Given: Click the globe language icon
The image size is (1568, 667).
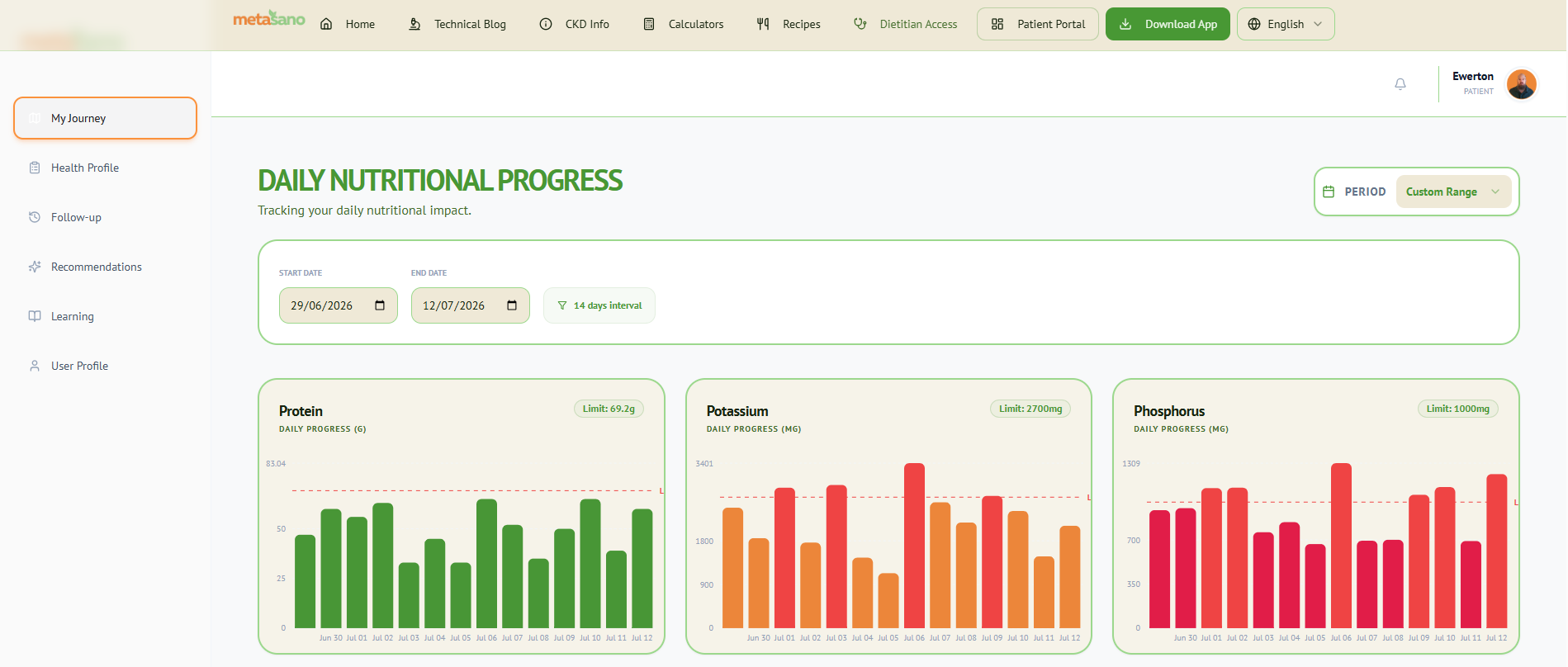Looking at the screenshot, I should tap(1254, 24).
